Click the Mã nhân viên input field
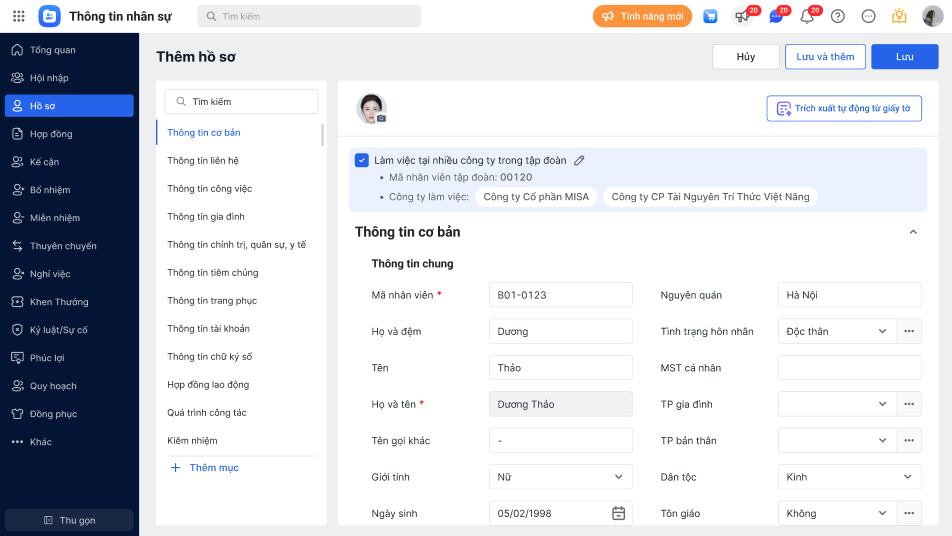The width and height of the screenshot is (952, 536). click(x=560, y=295)
